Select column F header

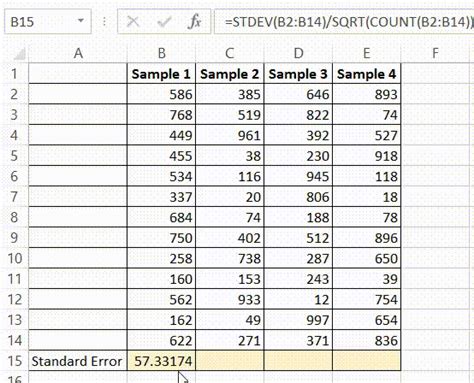tap(435, 53)
